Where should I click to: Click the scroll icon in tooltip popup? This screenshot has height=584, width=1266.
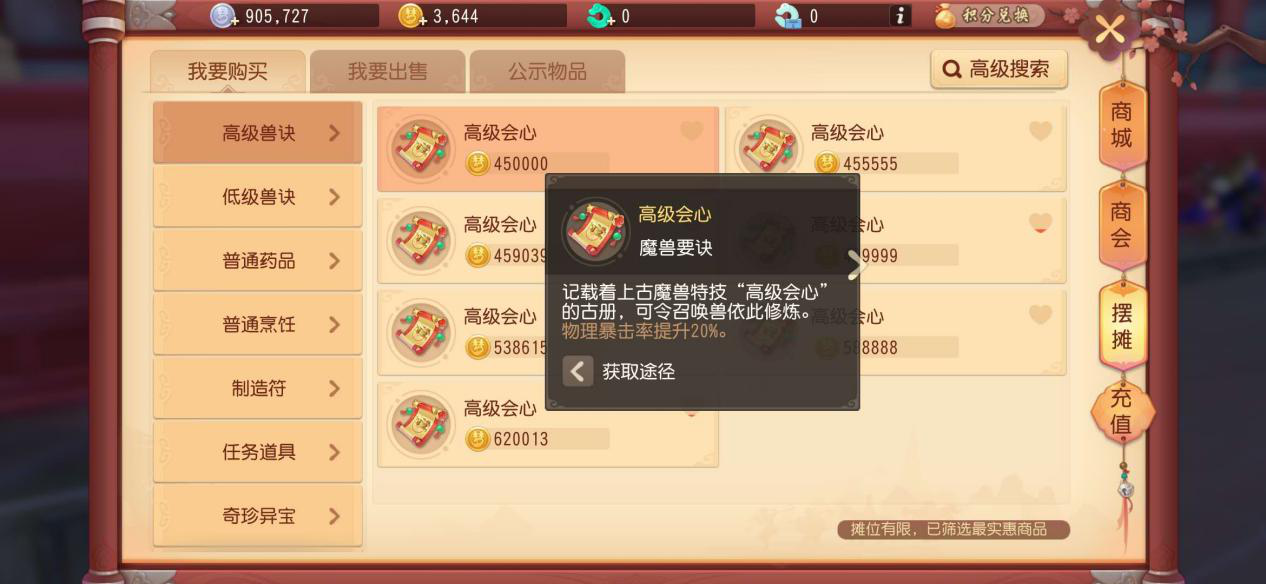[x=596, y=231]
